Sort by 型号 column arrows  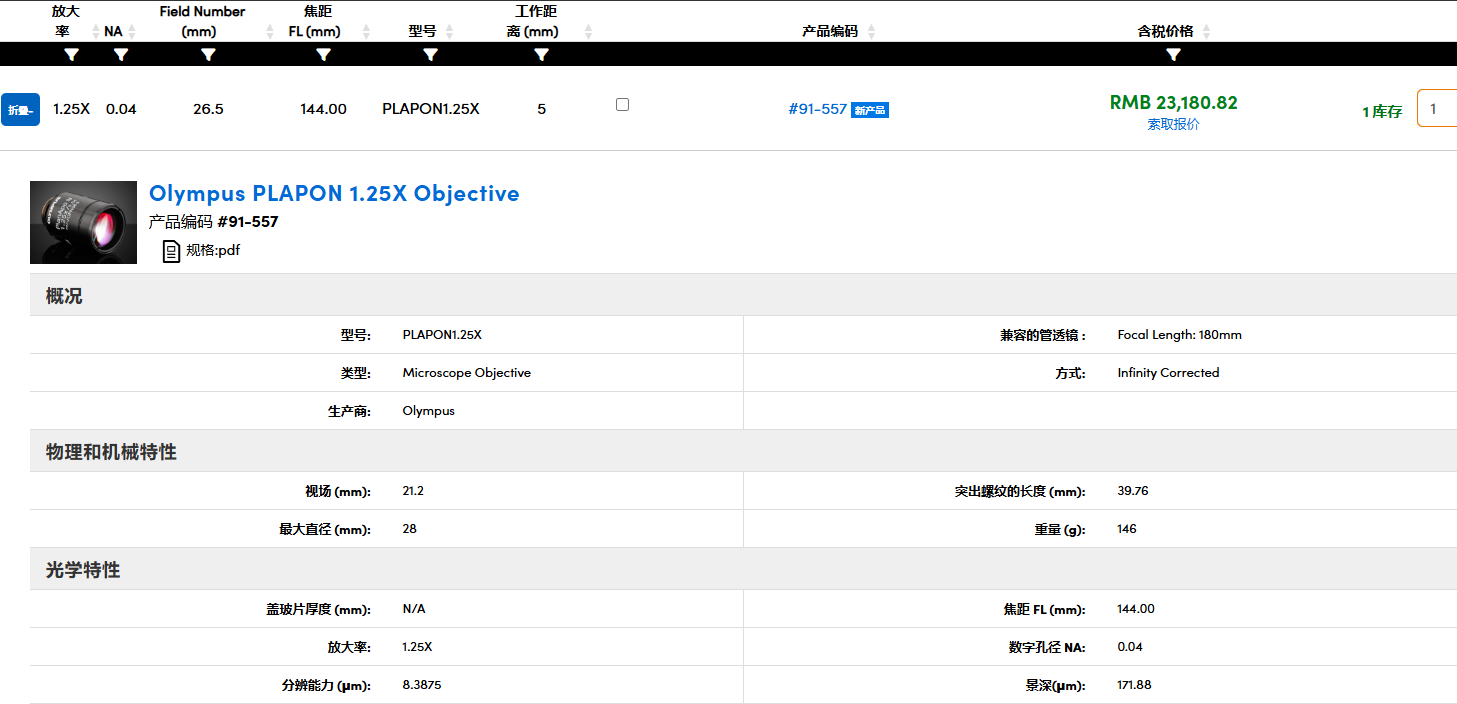pos(449,32)
